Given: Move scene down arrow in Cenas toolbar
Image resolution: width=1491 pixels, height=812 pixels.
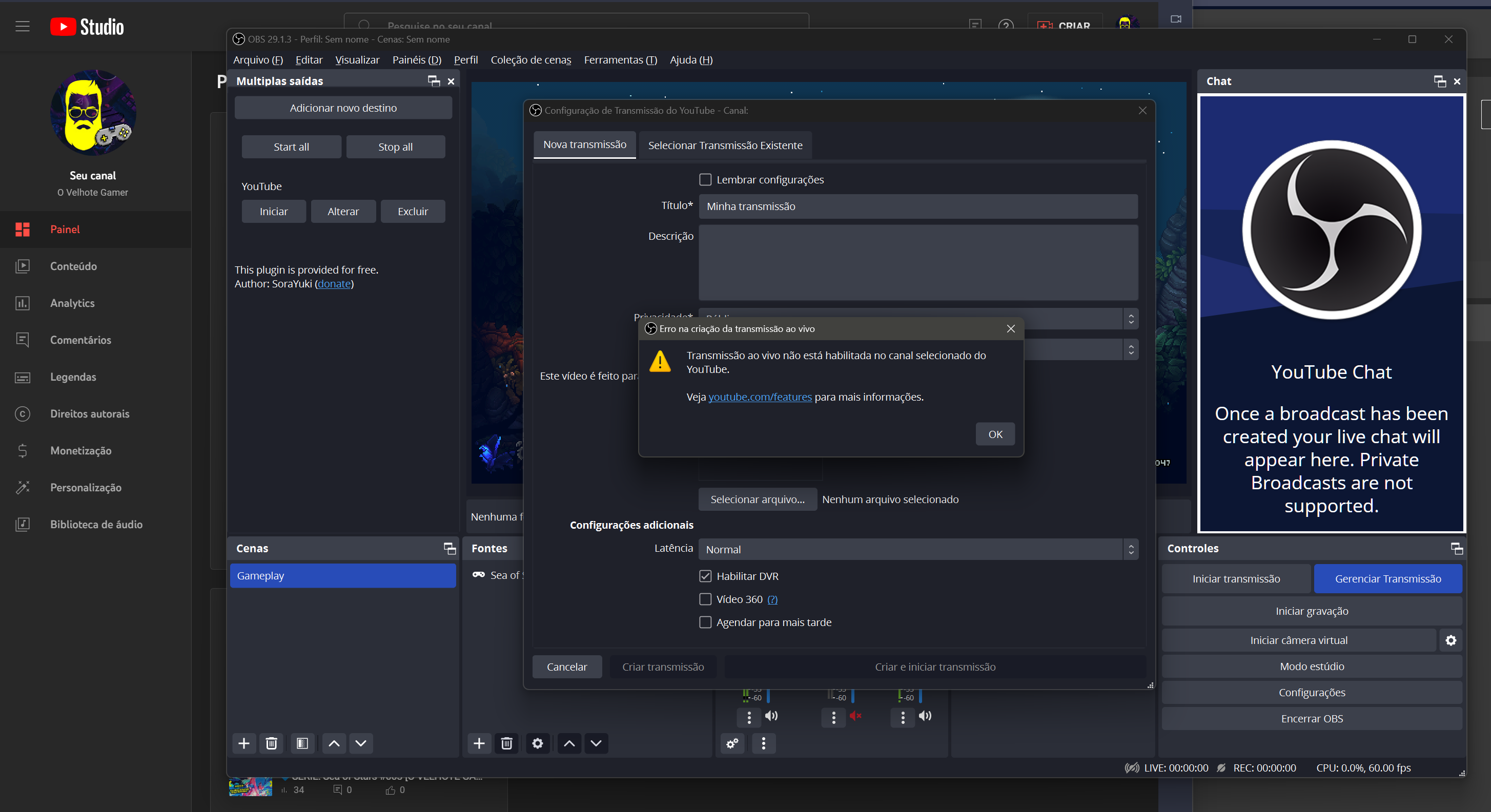Looking at the screenshot, I should click(x=361, y=743).
